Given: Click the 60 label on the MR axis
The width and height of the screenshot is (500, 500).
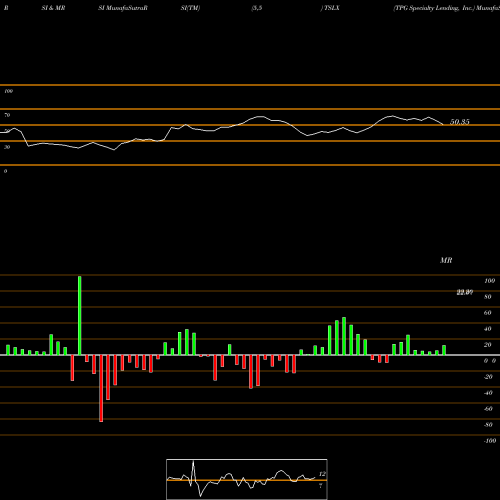Looking at the screenshot, I should click(488, 313).
